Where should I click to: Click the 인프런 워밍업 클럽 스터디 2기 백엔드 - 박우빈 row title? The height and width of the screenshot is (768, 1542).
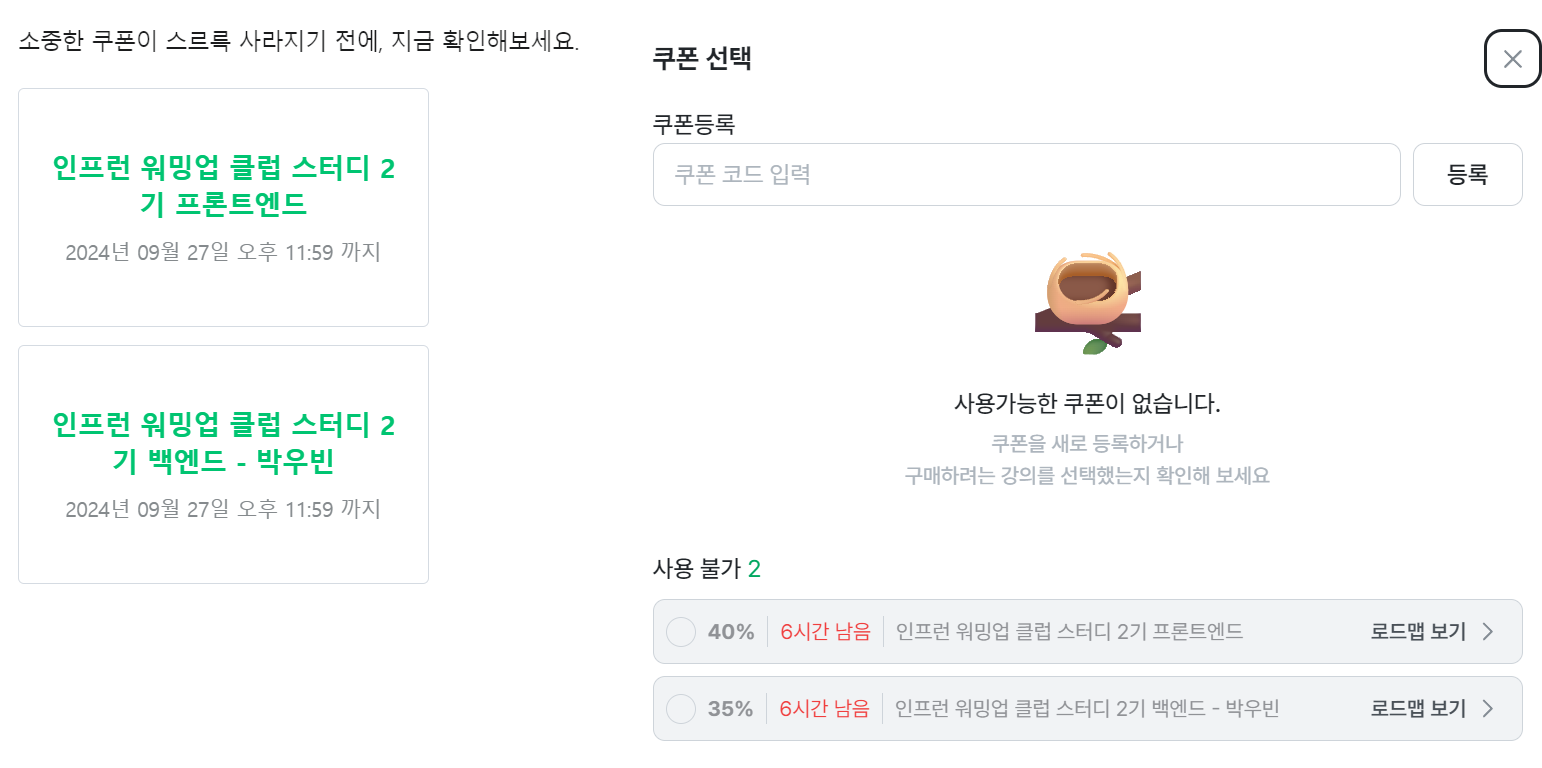pos(1087,709)
